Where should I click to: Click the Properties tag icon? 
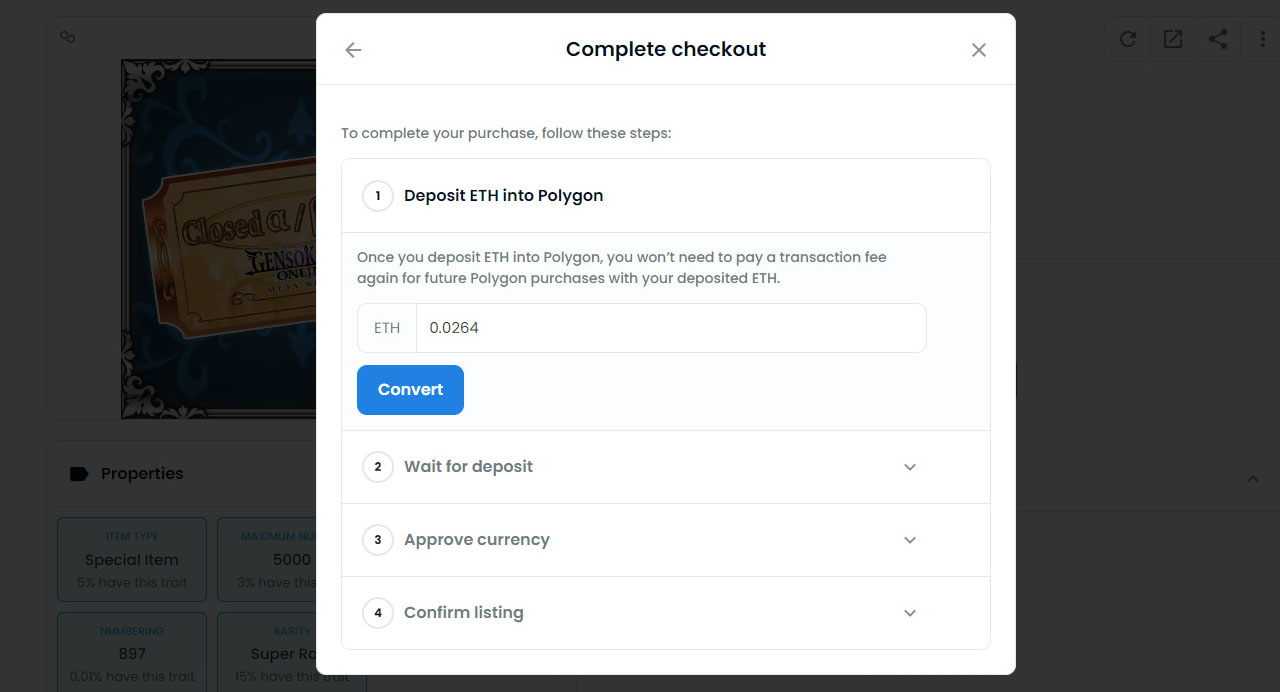pos(79,474)
